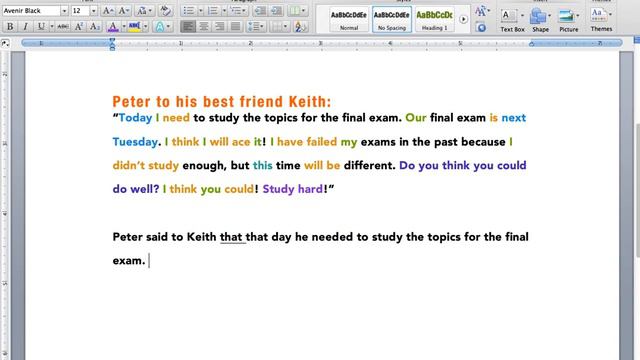
Task: Click the Bulleted List icon
Action: [189, 11]
